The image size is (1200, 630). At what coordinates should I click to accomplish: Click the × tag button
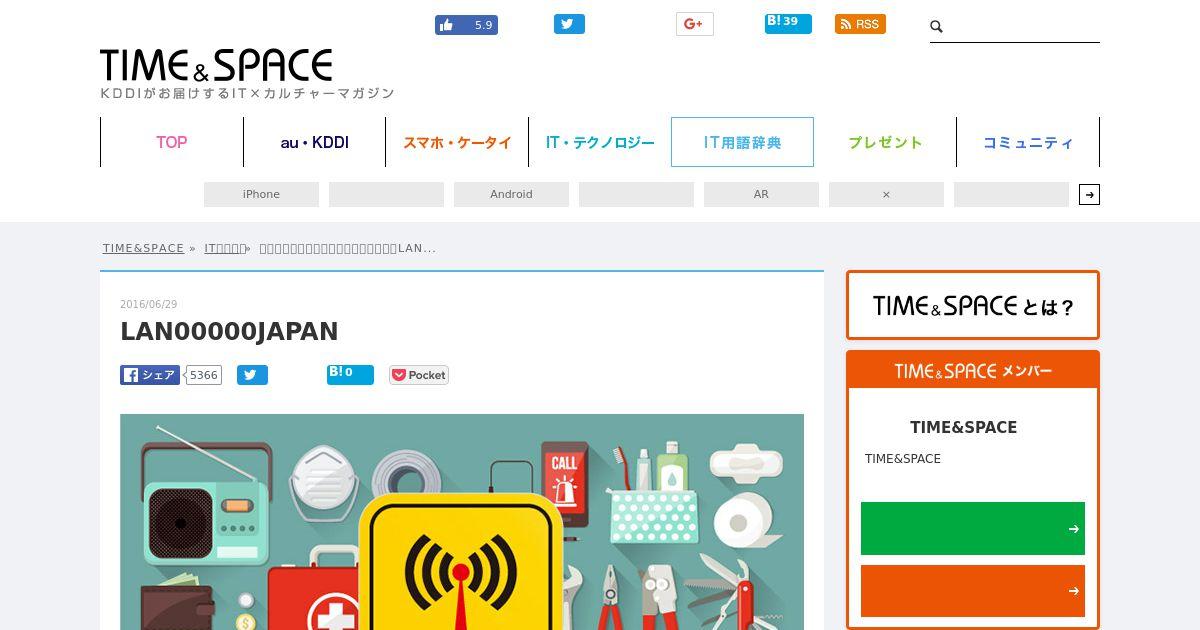pyautogui.click(x=886, y=194)
